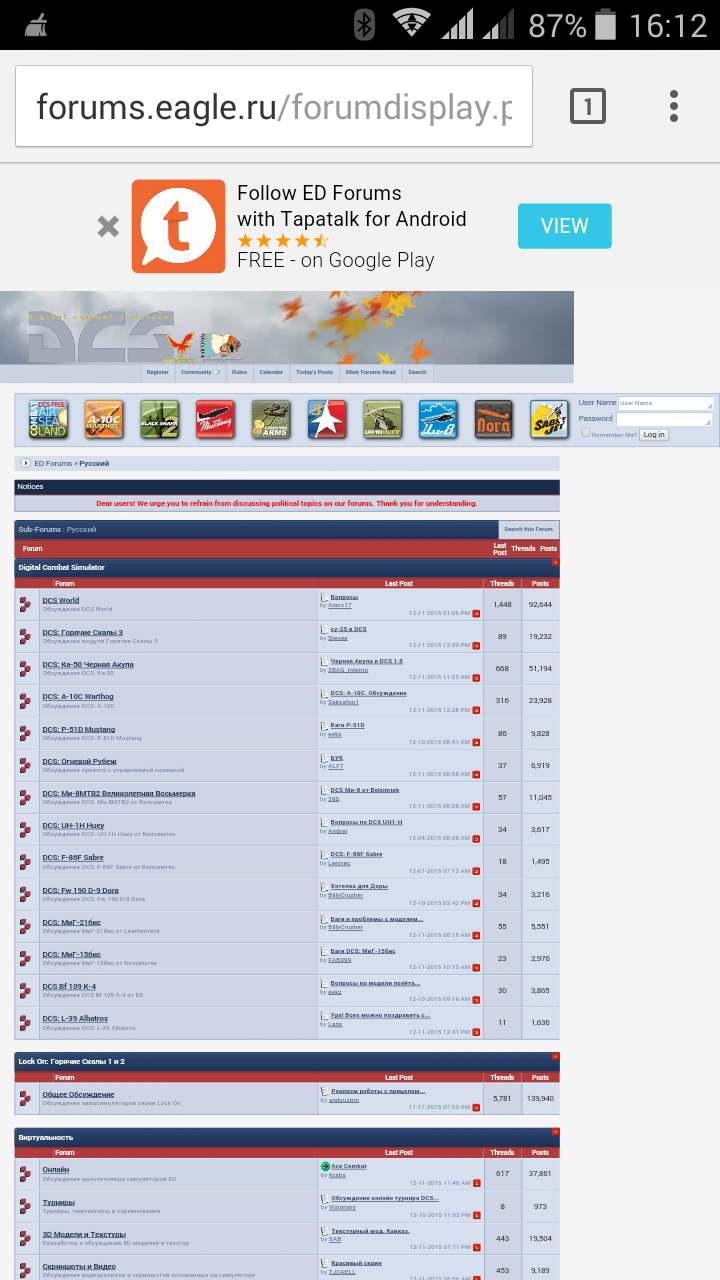Open DCS: UH-1H Huey forum
The image size is (720, 1280).
pyautogui.click(x=73, y=825)
